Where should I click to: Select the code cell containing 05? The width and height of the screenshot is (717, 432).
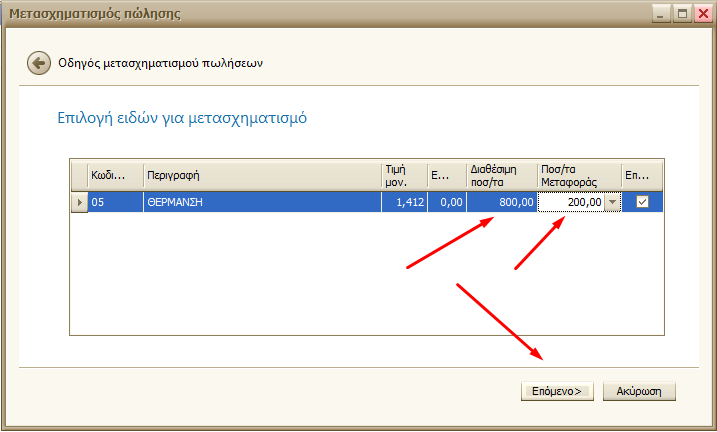[115, 202]
